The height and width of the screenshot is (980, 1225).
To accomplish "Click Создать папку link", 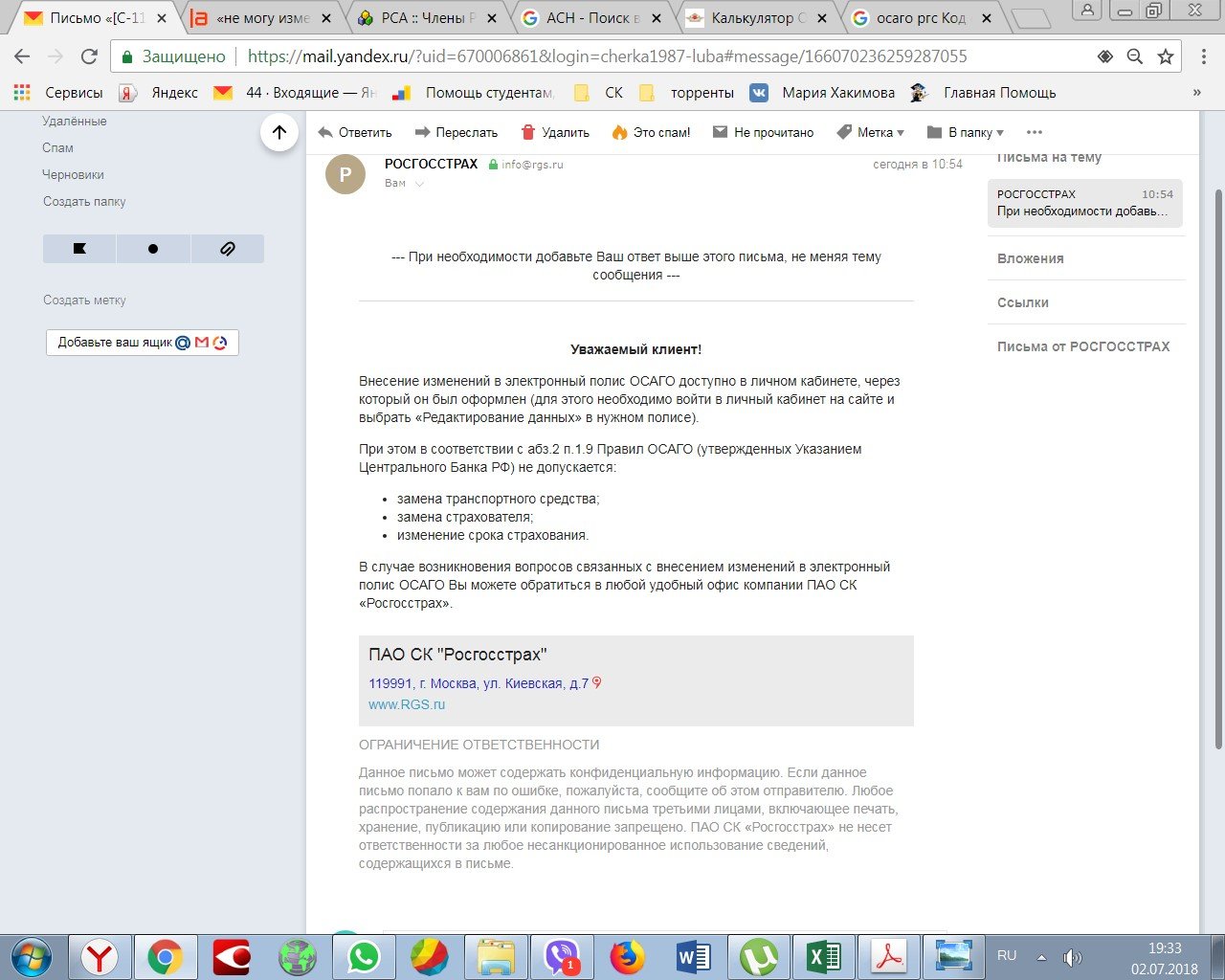I will point(84,202).
